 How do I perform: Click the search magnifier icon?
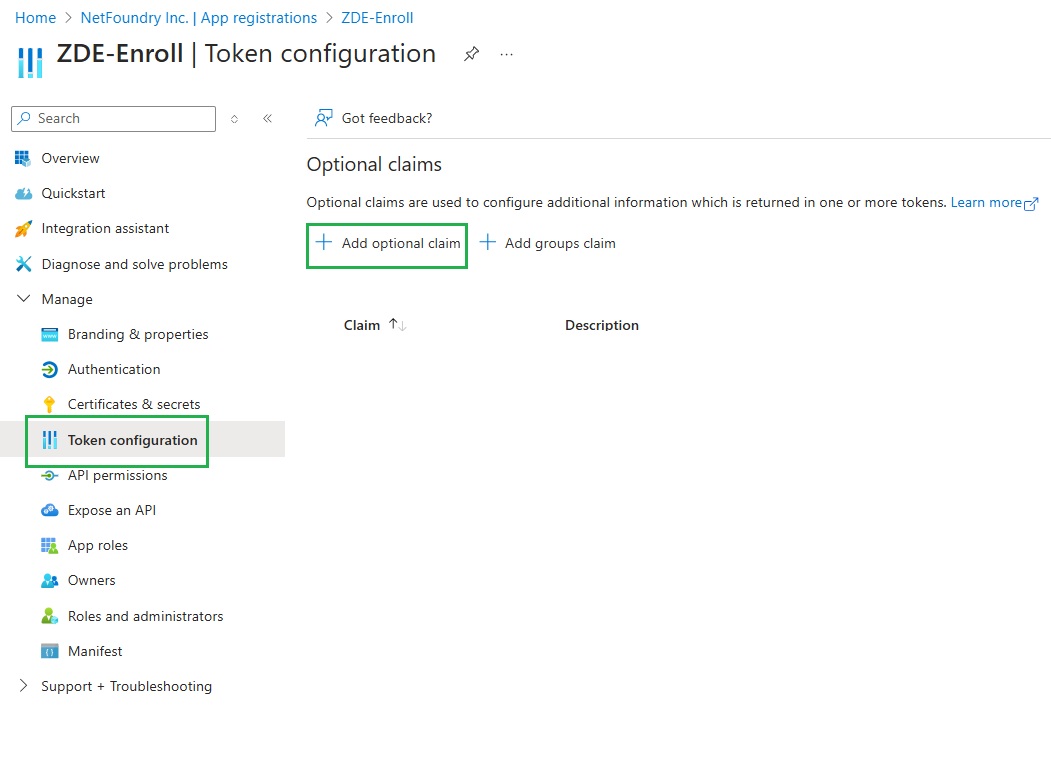point(24,118)
